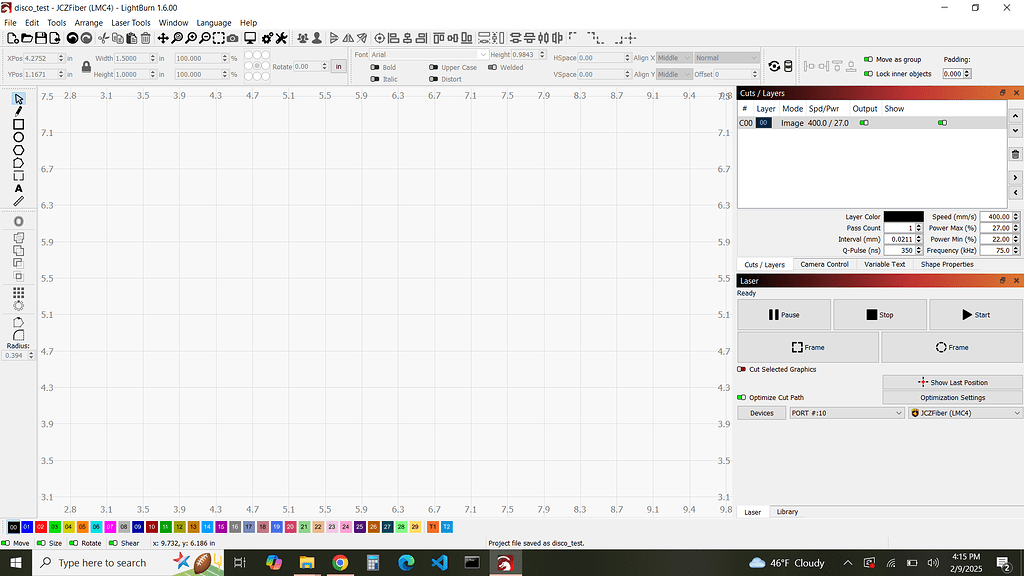Open the Arial font dropdown
The image size is (1024, 576).
tap(428, 55)
